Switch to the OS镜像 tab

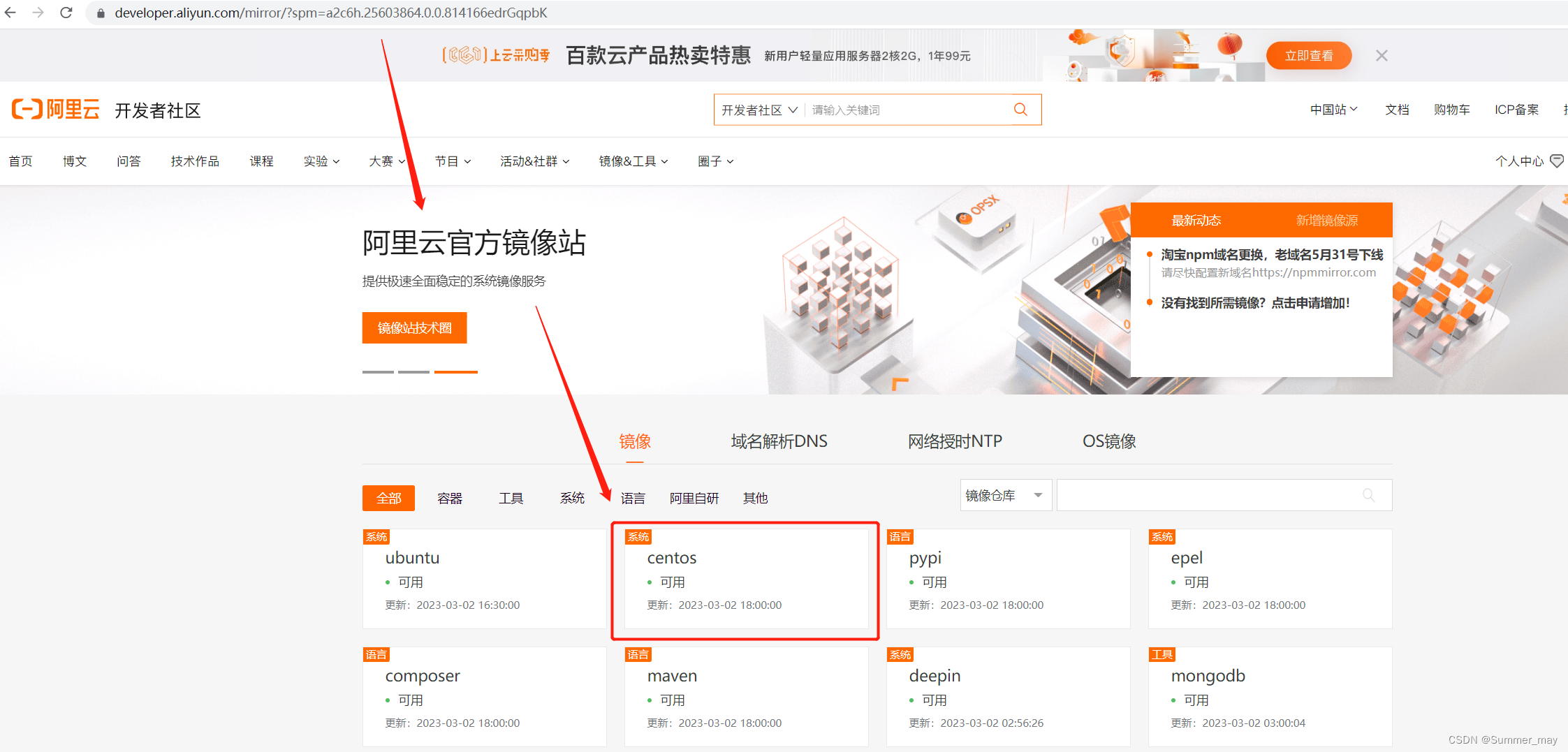coord(1109,441)
